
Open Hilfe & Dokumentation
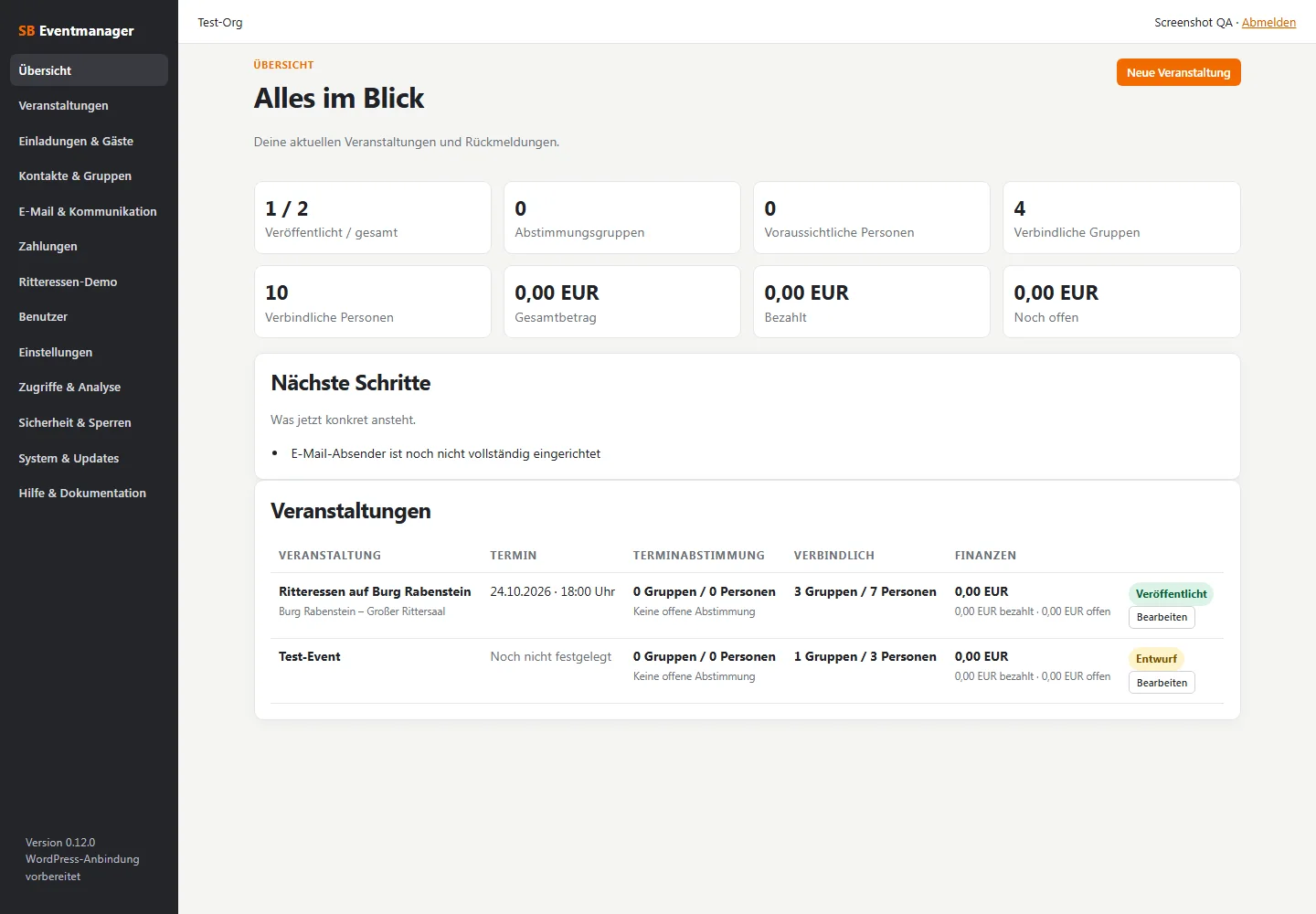pos(89,493)
